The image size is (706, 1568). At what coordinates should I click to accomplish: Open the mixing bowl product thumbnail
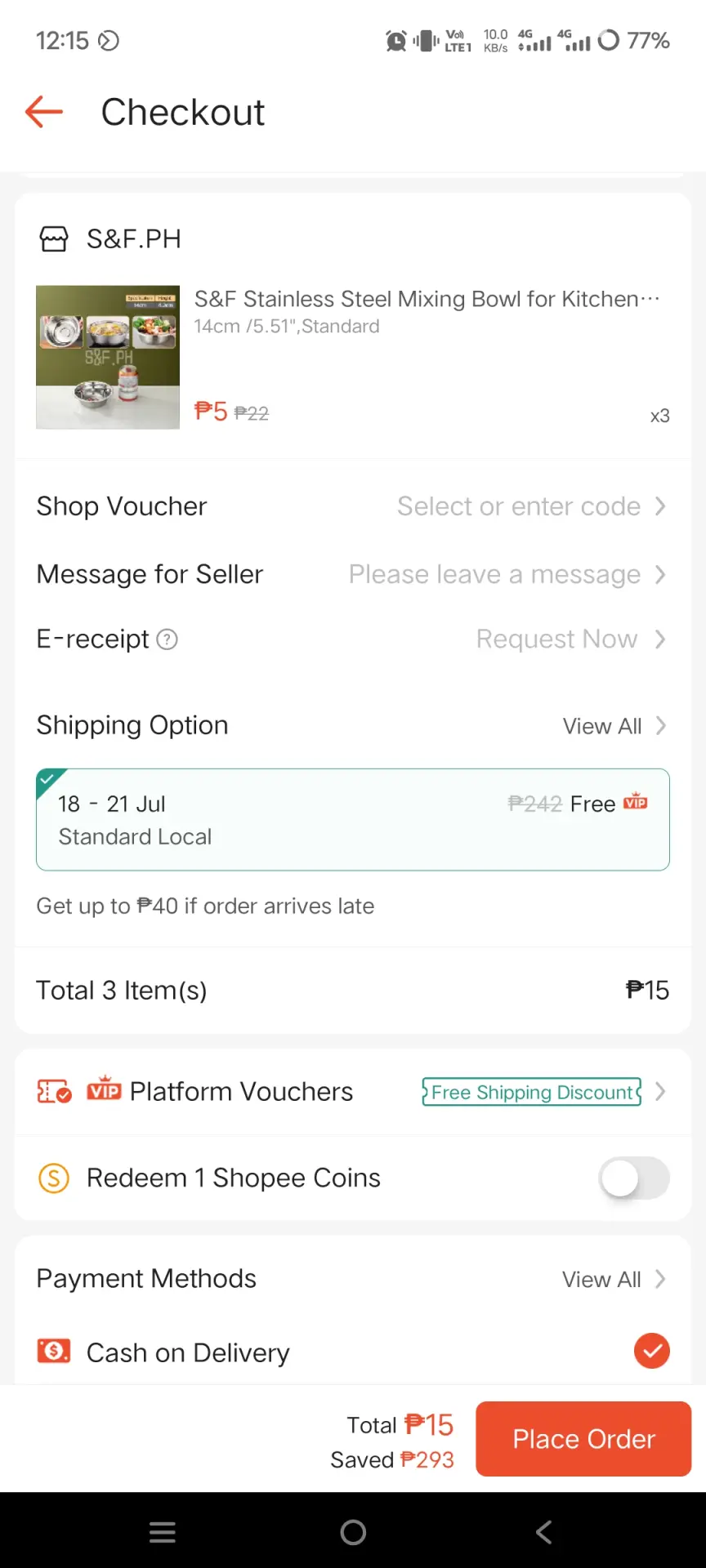tap(108, 357)
